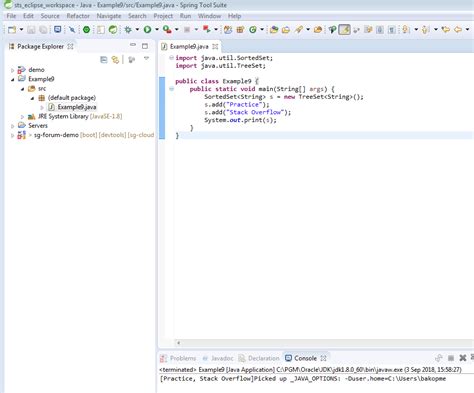Open the Run dropdown arrow
474x393 pixels.
[157, 30]
